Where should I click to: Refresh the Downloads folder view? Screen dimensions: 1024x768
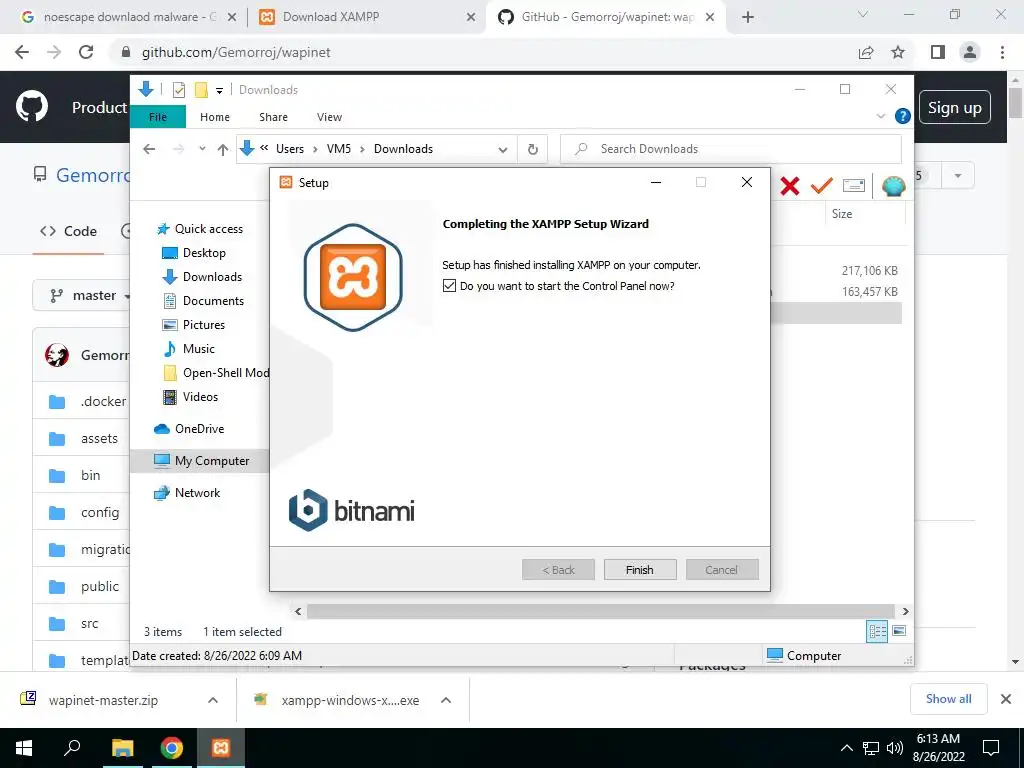tap(533, 150)
